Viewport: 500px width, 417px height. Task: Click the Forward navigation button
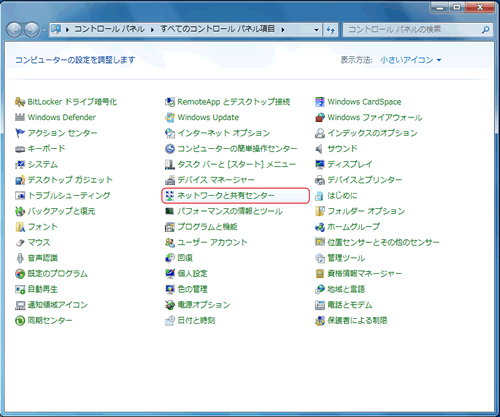tap(32, 30)
